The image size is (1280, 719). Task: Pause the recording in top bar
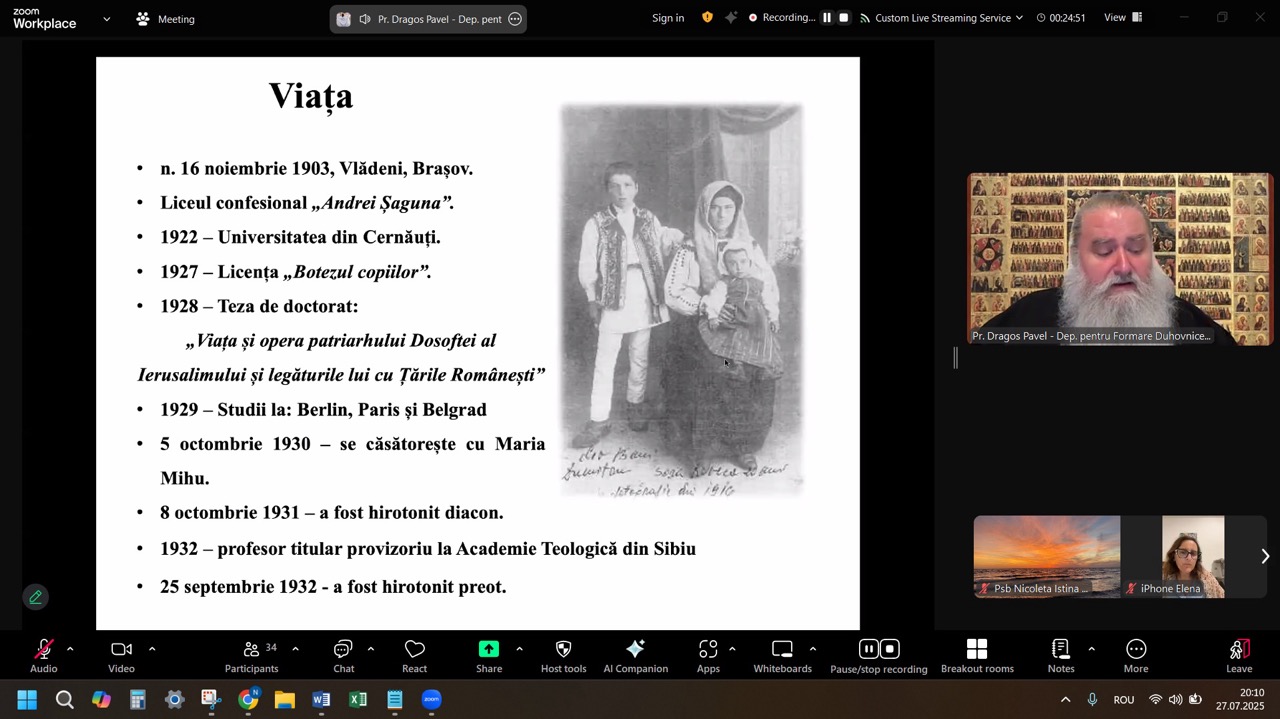point(827,18)
